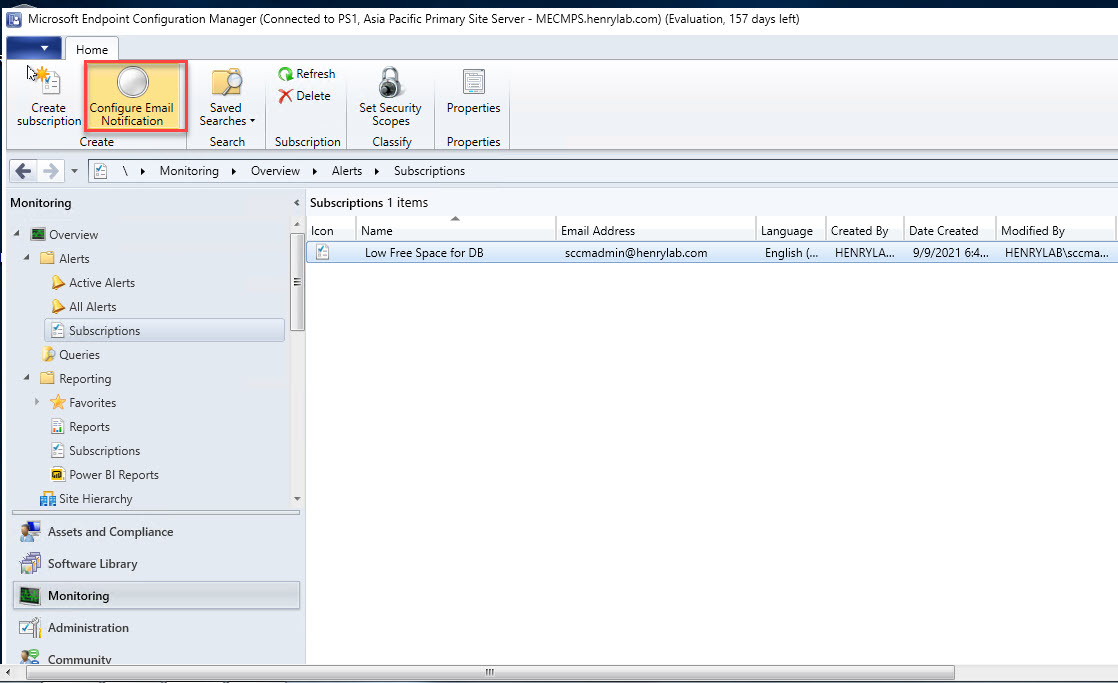Image resolution: width=1118 pixels, height=683 pixels.
Task: Expand the Favorites tree node
Action: pyautogui.click(x=38, y=403)
